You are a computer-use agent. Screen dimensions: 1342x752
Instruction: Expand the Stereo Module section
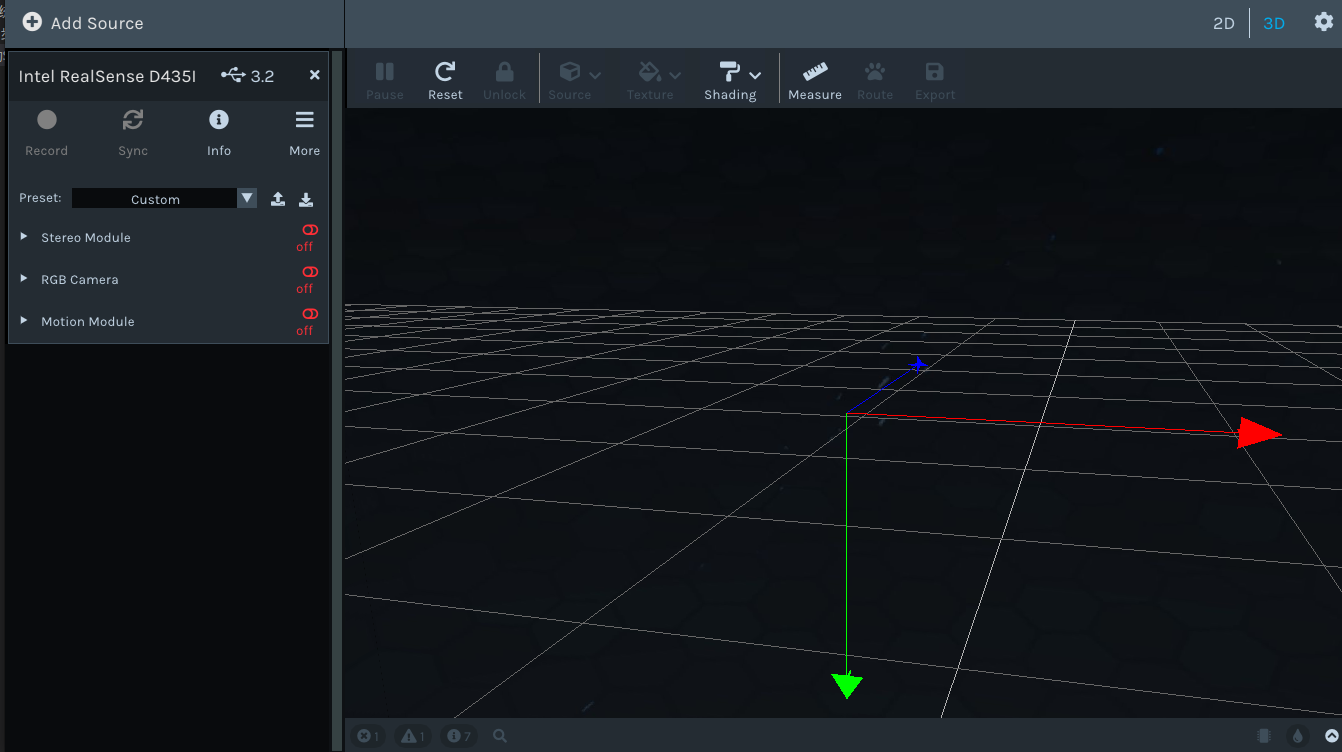click(x=24, y=237)
